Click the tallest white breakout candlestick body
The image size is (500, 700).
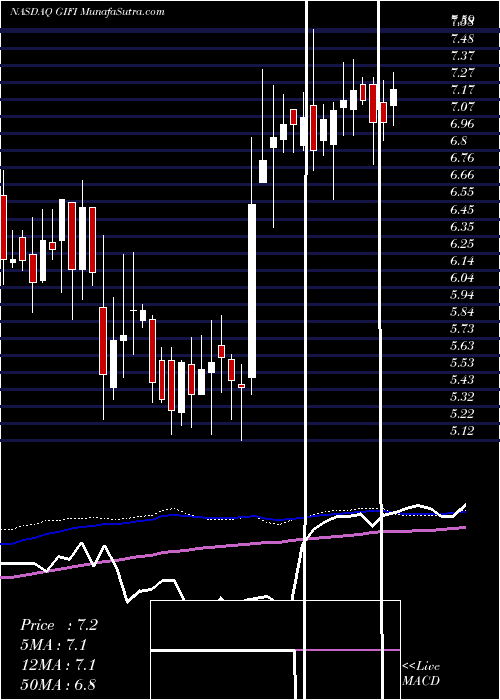click(252, 291)
